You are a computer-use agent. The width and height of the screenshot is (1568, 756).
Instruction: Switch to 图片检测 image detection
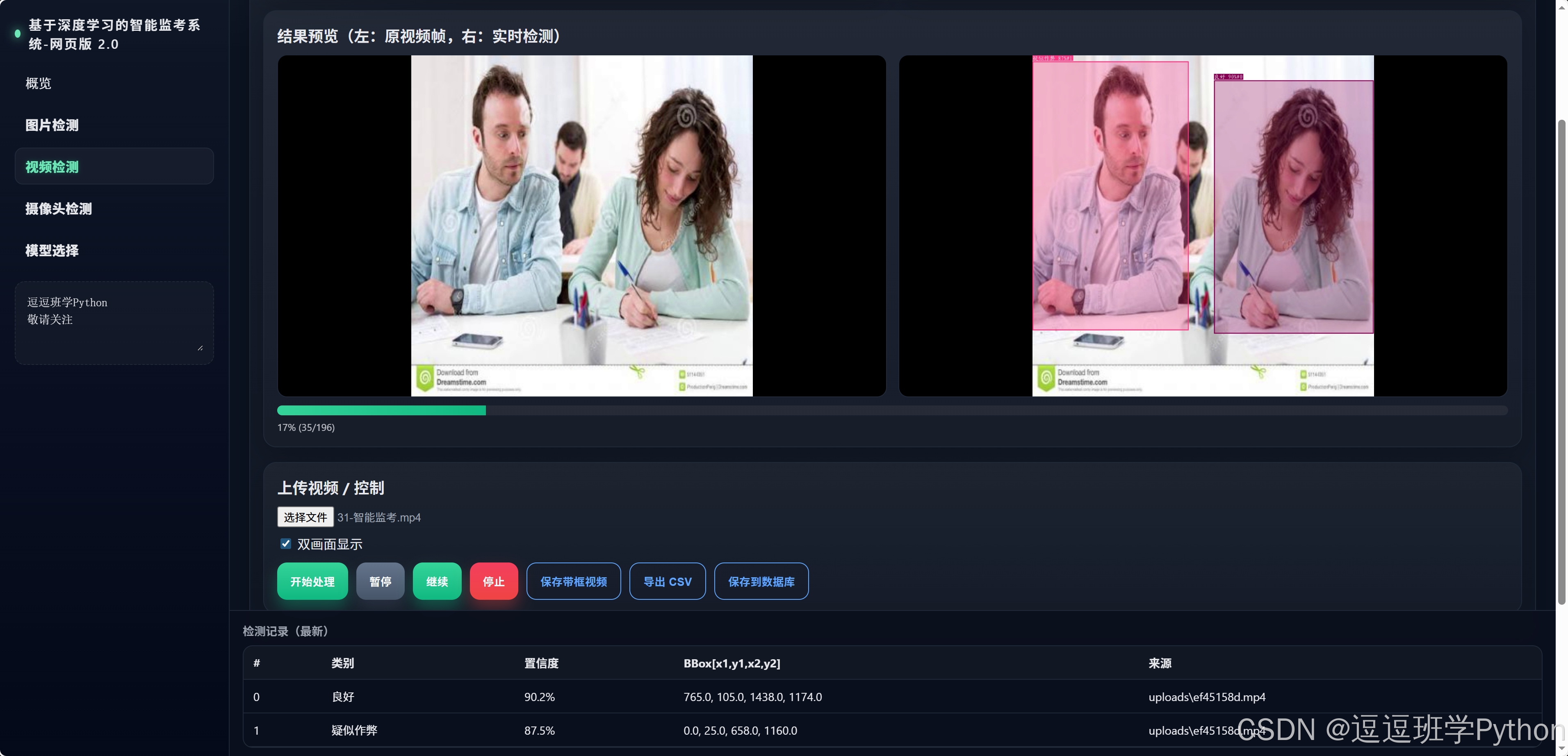[x=52, y=125]
